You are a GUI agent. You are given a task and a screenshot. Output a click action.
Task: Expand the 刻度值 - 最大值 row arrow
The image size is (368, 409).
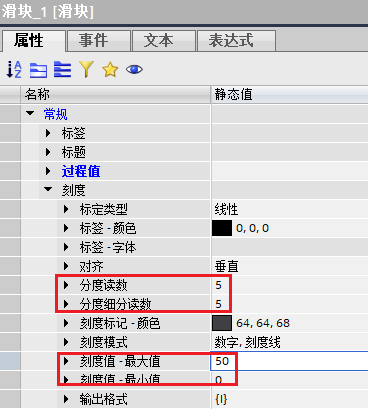[66, 361]
